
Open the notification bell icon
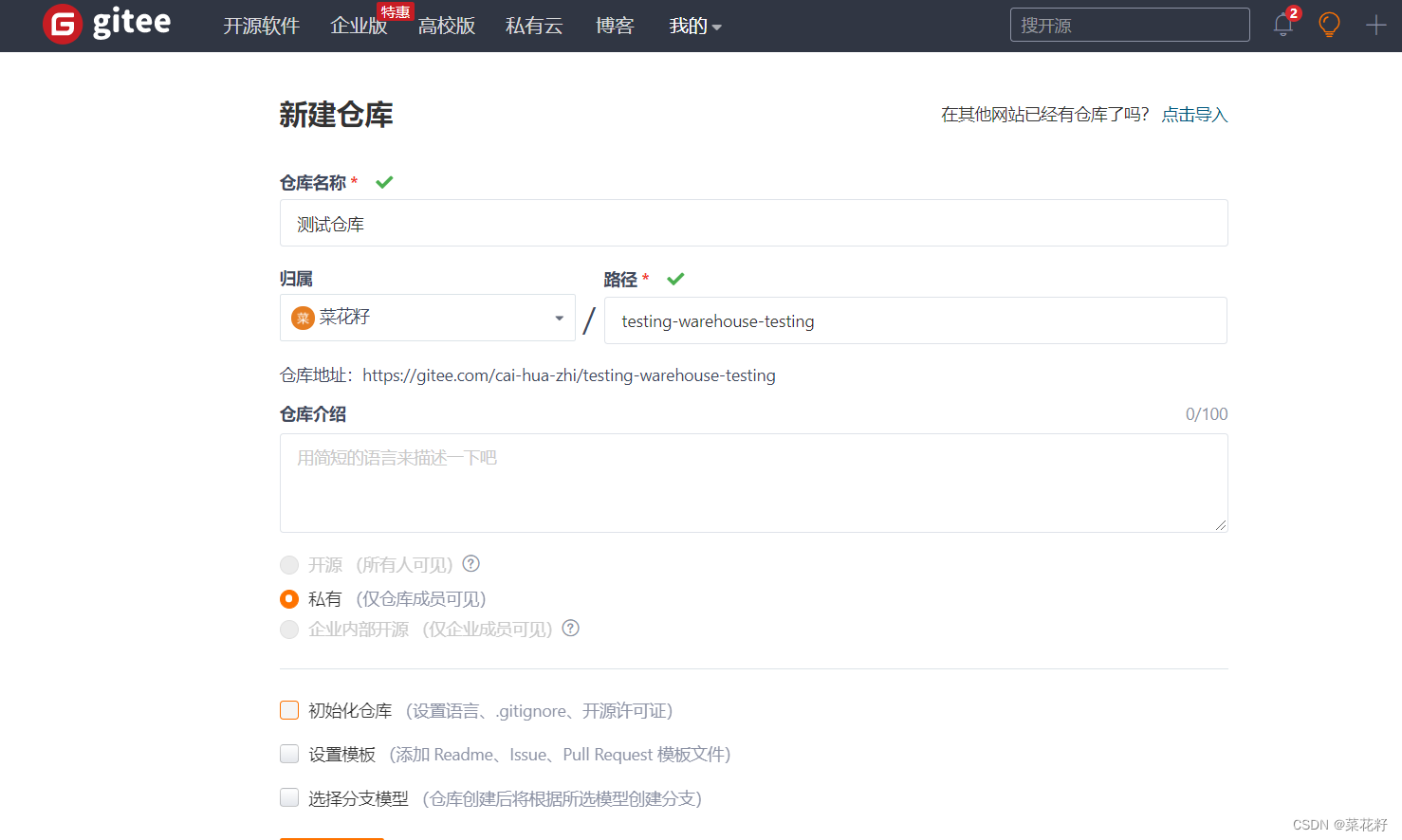1283,25
